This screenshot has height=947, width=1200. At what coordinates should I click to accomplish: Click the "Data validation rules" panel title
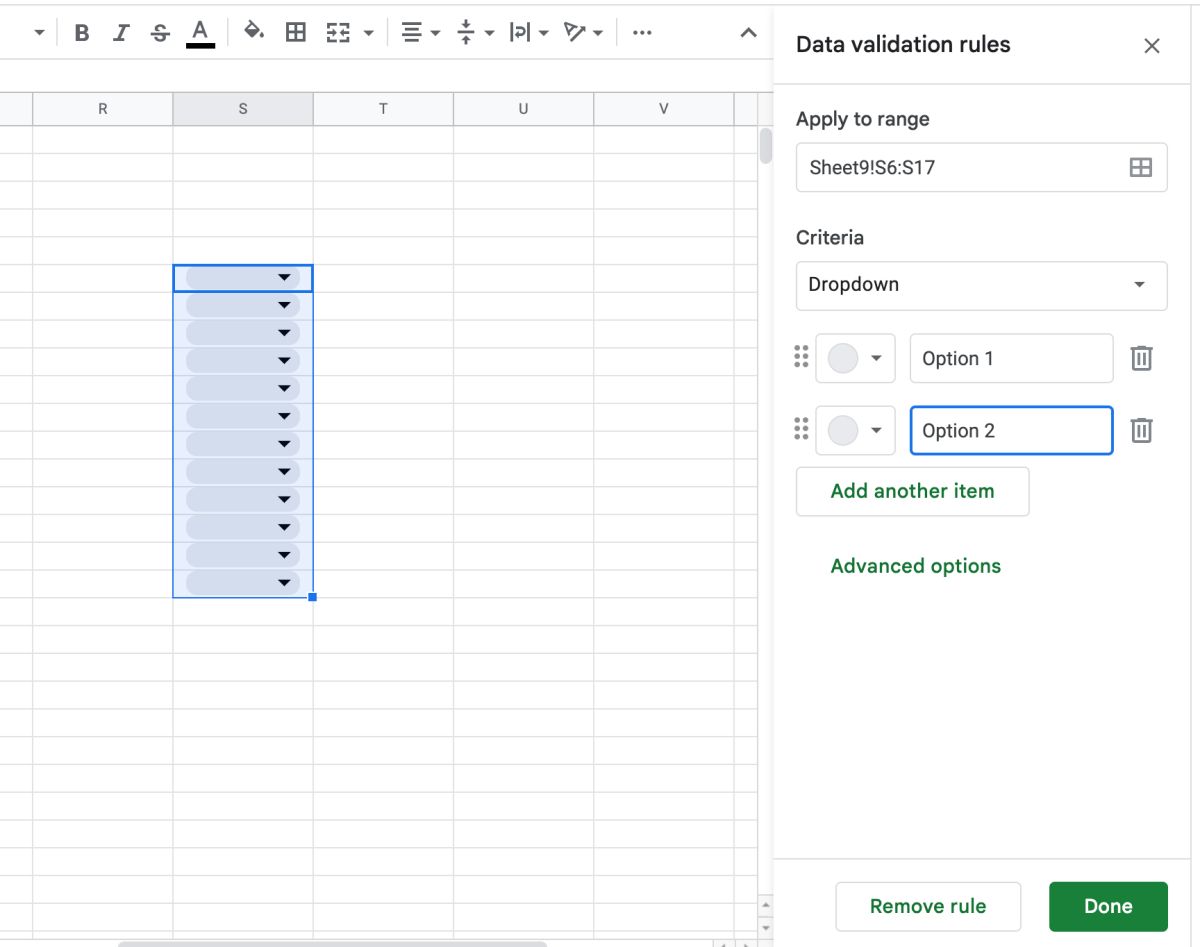[903, 44]
